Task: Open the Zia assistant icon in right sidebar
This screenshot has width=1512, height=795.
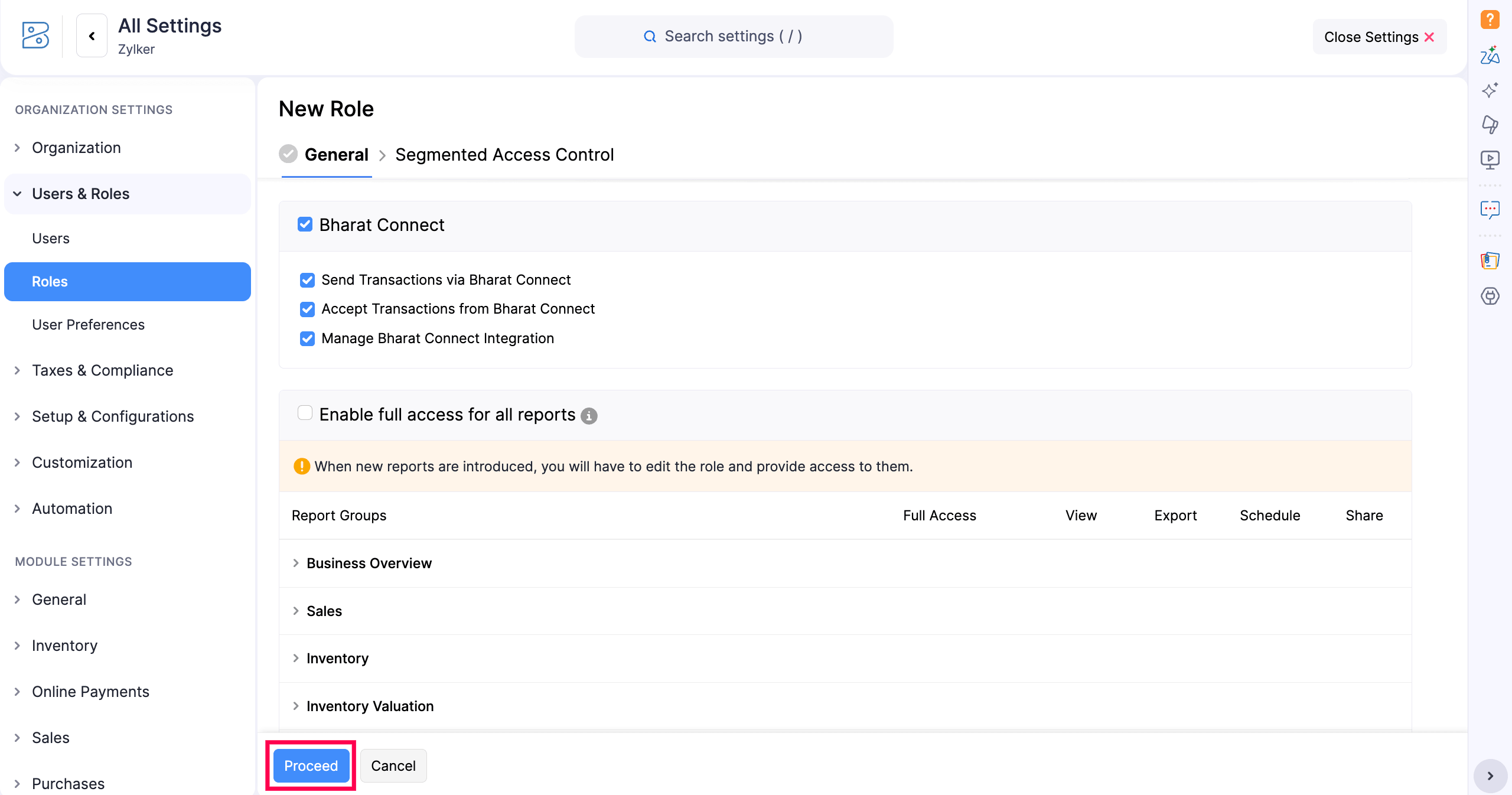Action: pyautogui.click(x=1490, y=55)
